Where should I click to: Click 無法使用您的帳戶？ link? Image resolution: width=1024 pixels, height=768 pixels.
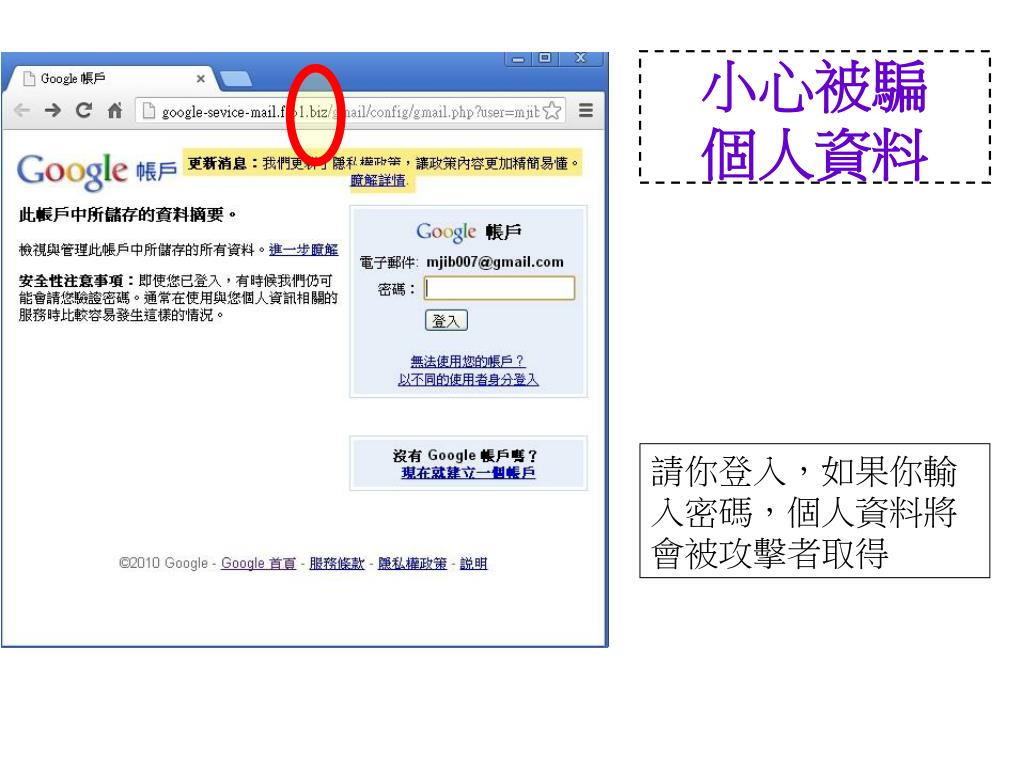coord(468,361)
